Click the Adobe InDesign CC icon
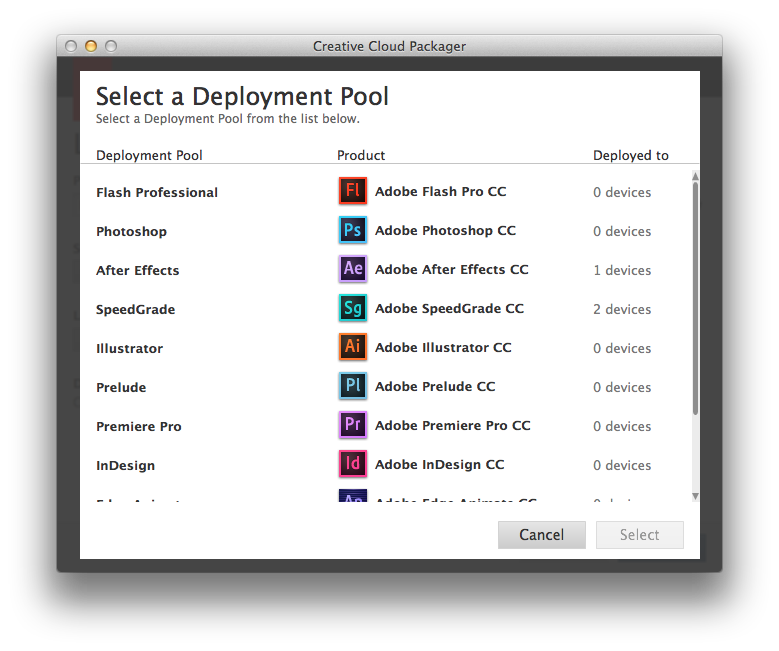The width and height of the screenshot is (779, 651). click(x=353, y=464)
